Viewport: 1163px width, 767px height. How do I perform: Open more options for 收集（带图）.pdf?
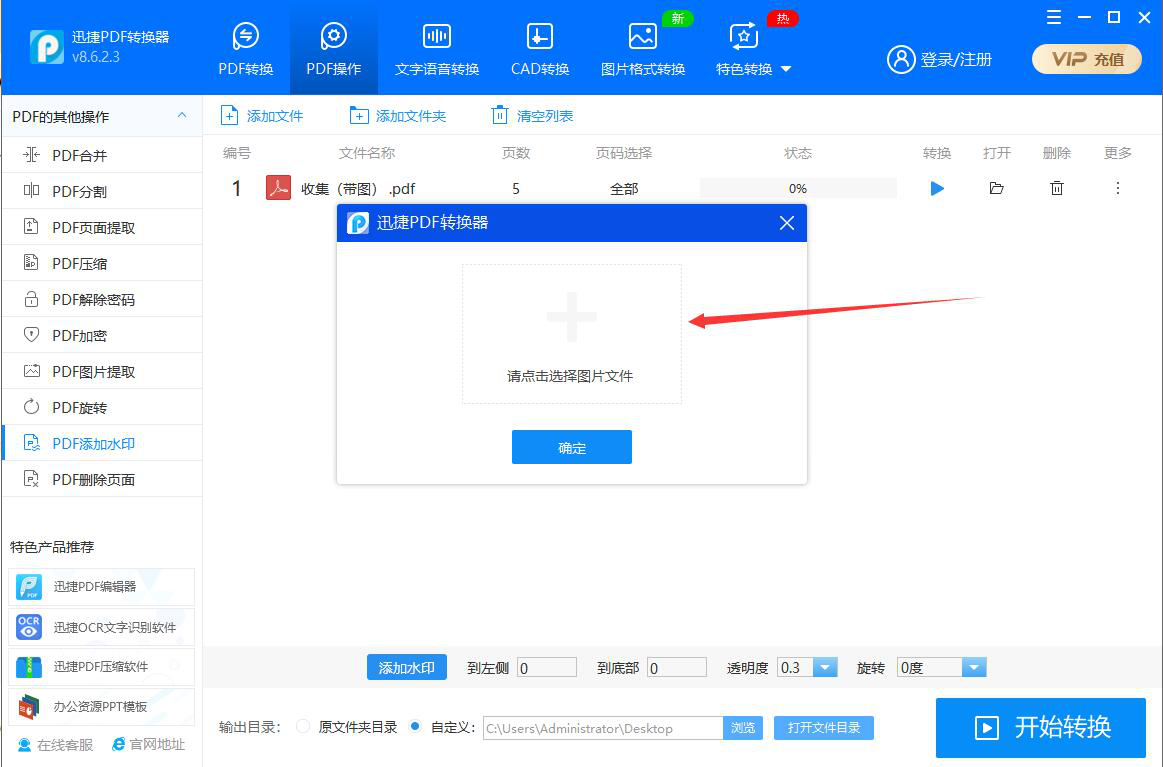(1118, 188)
